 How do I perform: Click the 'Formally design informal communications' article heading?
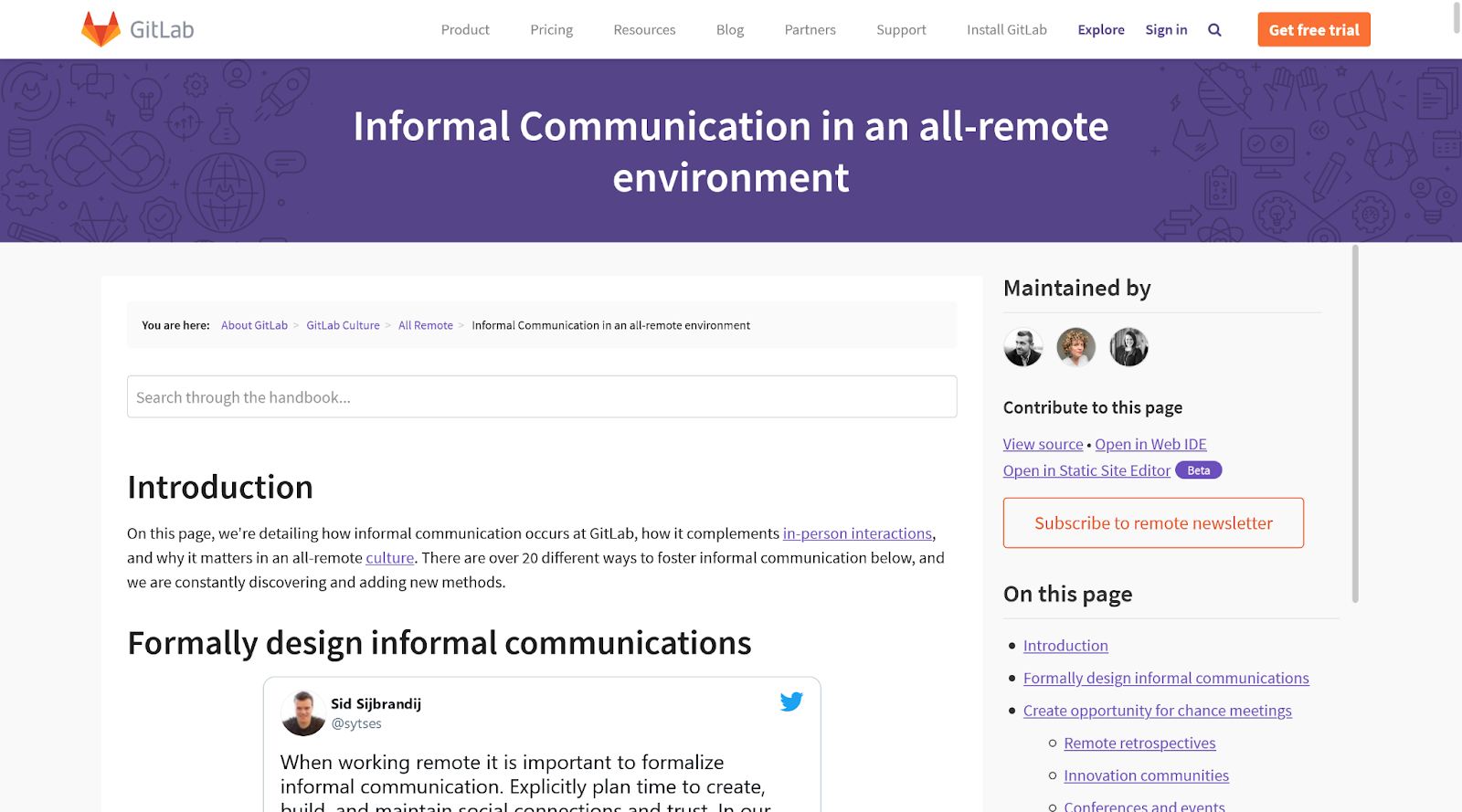440,643
